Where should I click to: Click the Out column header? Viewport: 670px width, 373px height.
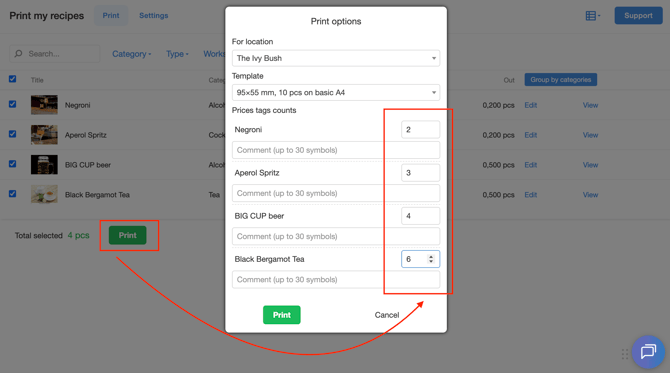click(x=508, y=80)
